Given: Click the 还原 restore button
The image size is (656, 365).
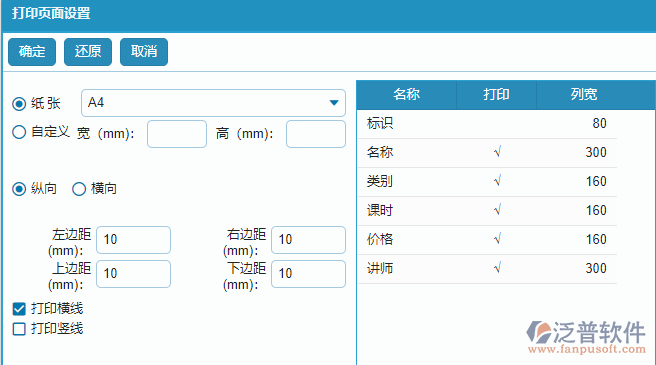Looking at the screenshot, I should 88,52.
